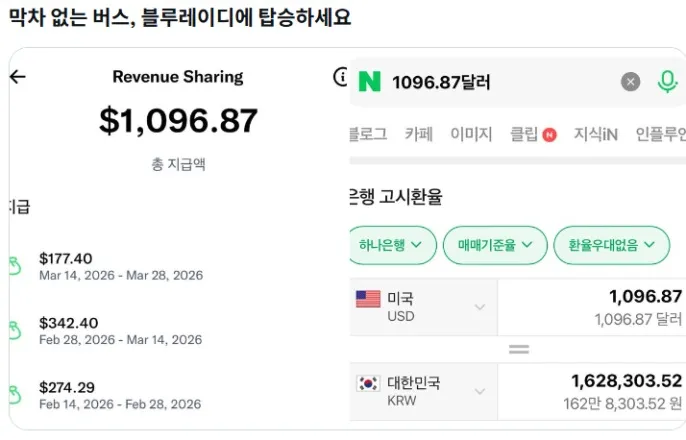Click the United States flag icon
686x440 pixels.
tap(368, 299)
